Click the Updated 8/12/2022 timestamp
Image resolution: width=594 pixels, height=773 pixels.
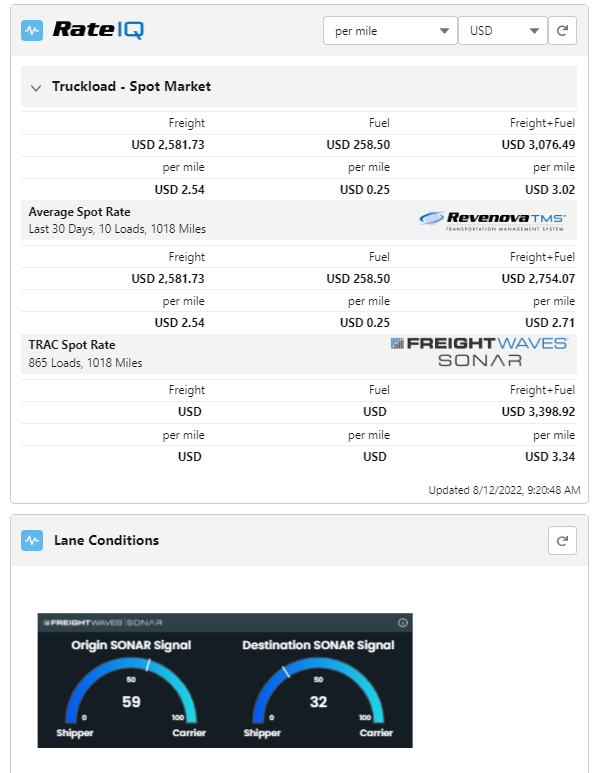[x=504, y=490]
